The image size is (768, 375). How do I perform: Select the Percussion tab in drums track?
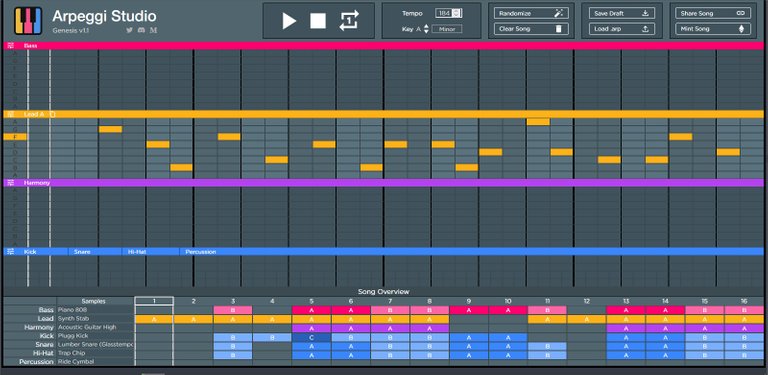pos(201,252)
